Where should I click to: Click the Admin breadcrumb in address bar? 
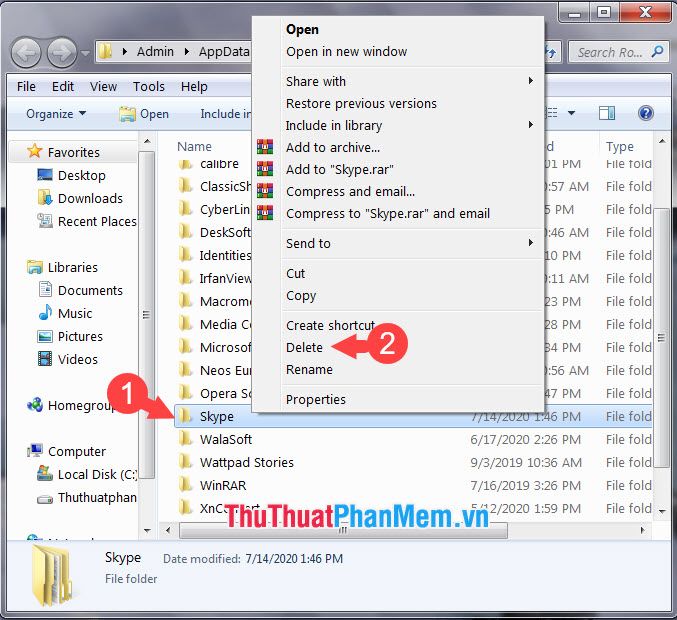(155, 52)
